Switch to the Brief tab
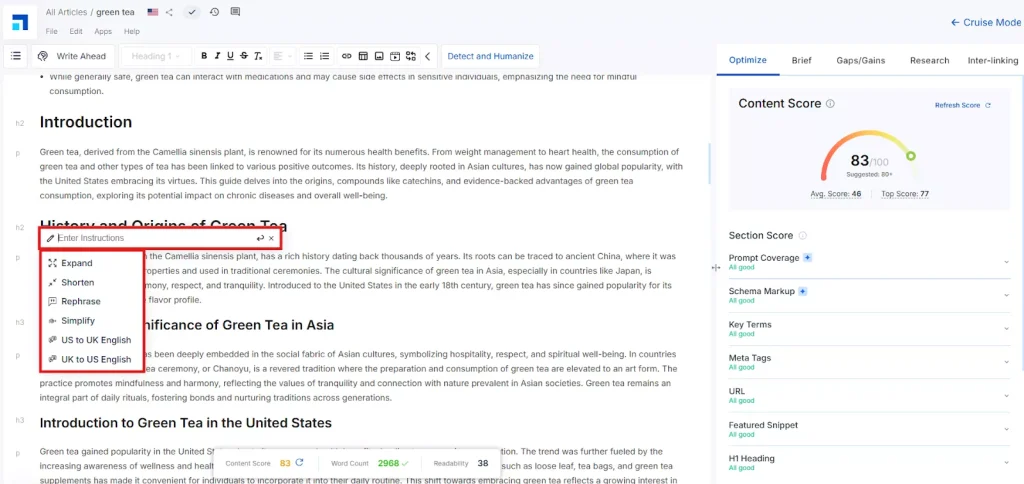The width and height of the screenshot is (1024, 484). [801, 60]
